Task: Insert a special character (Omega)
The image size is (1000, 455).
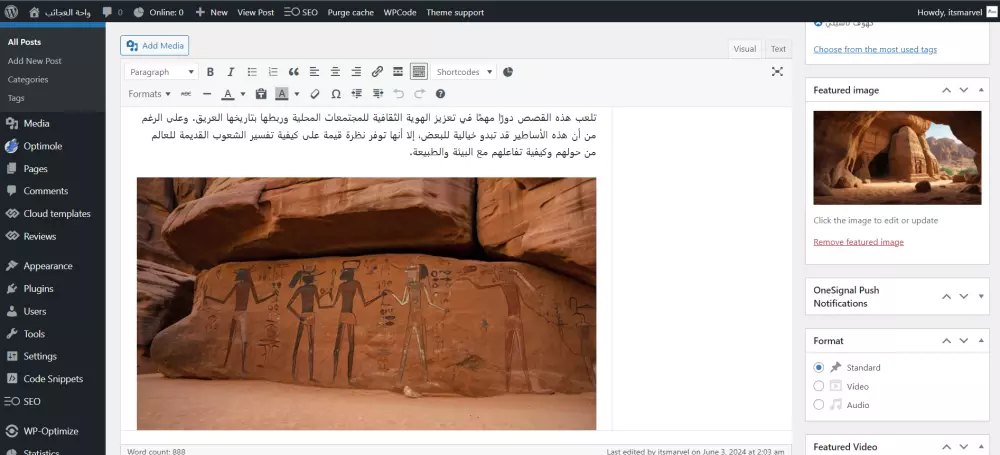Action: click(336, 94)
